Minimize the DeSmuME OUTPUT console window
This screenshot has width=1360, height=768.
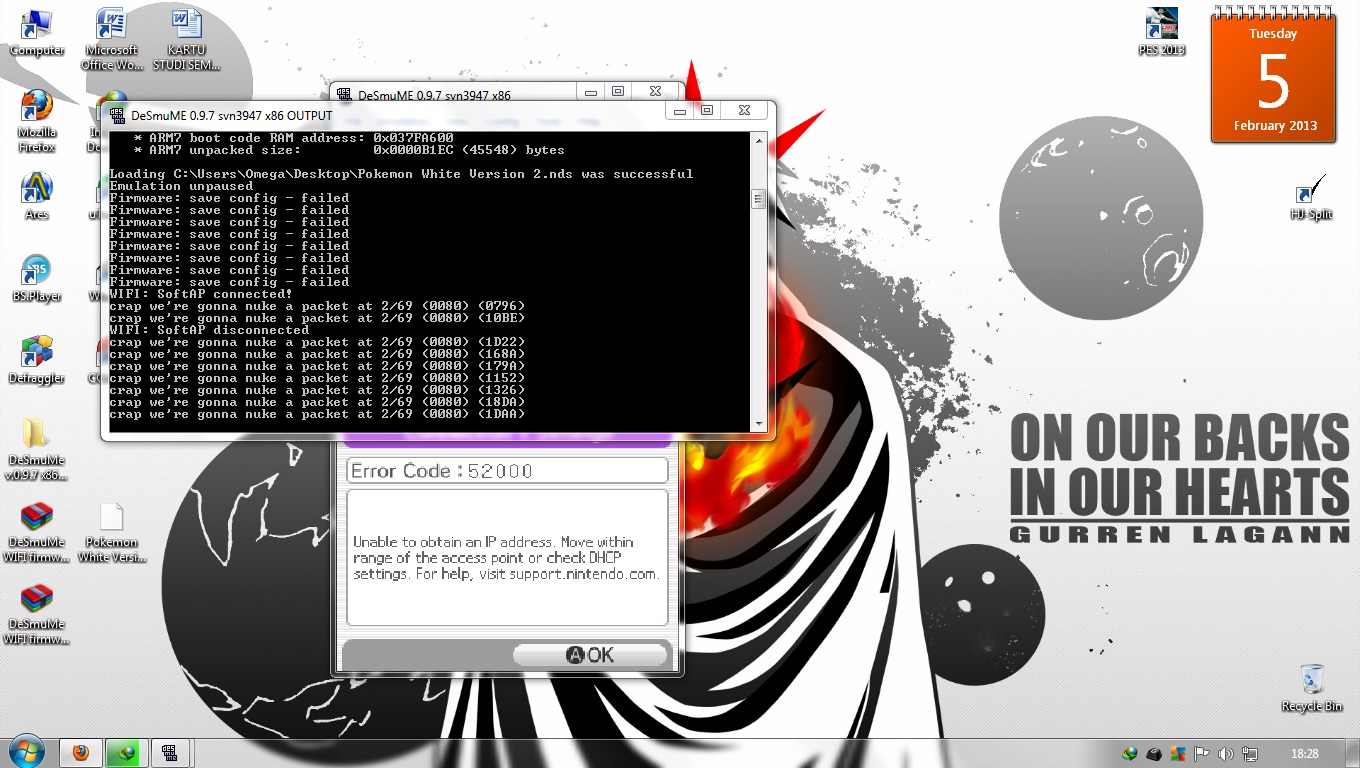click(680, 110)
